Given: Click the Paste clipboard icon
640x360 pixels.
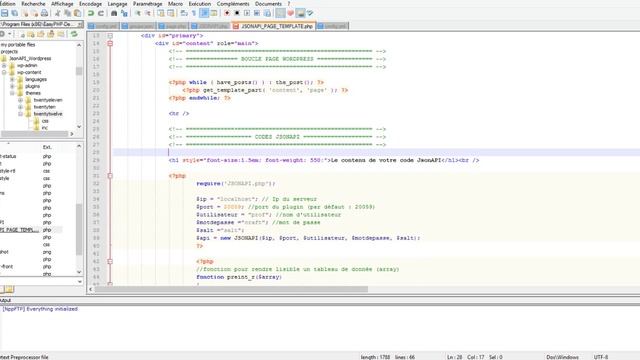Looking at the screenshot, I should [77, 13].
